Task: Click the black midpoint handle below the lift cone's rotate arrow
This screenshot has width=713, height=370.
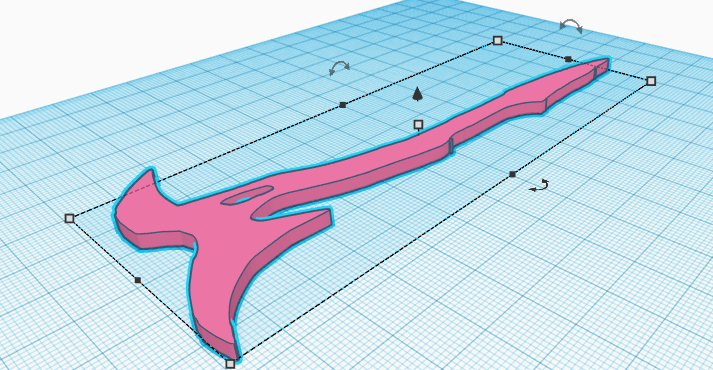Action: [343, 105]
